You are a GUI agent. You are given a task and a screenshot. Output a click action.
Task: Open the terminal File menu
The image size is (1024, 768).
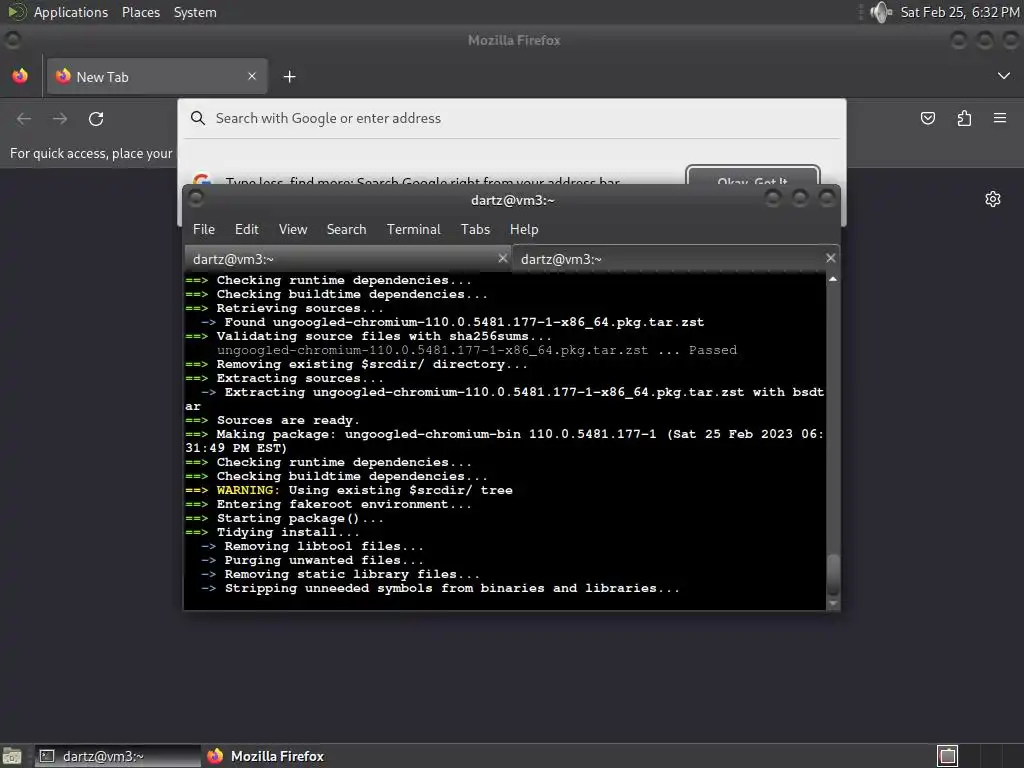click(x=204, y=229)
